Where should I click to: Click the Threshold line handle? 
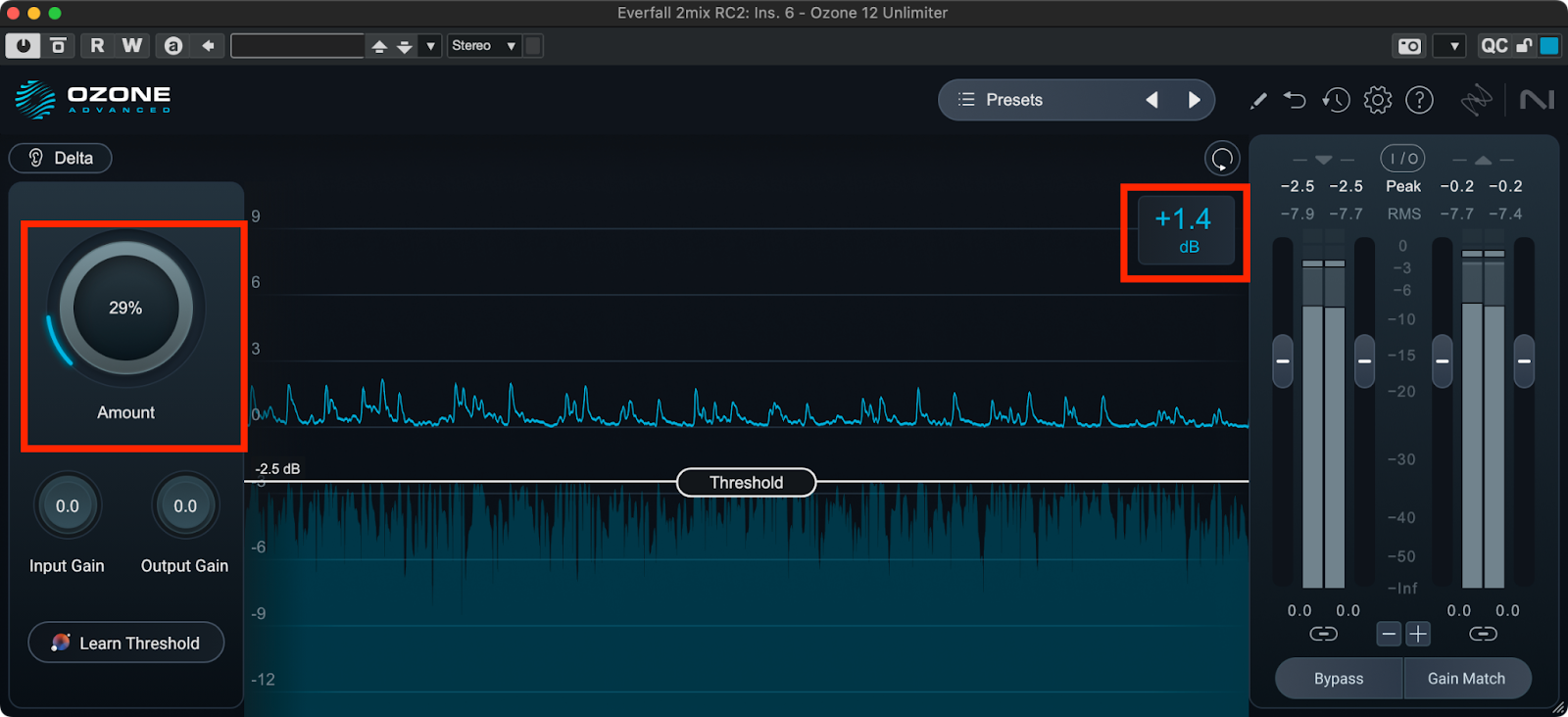[x=747, y=483]
